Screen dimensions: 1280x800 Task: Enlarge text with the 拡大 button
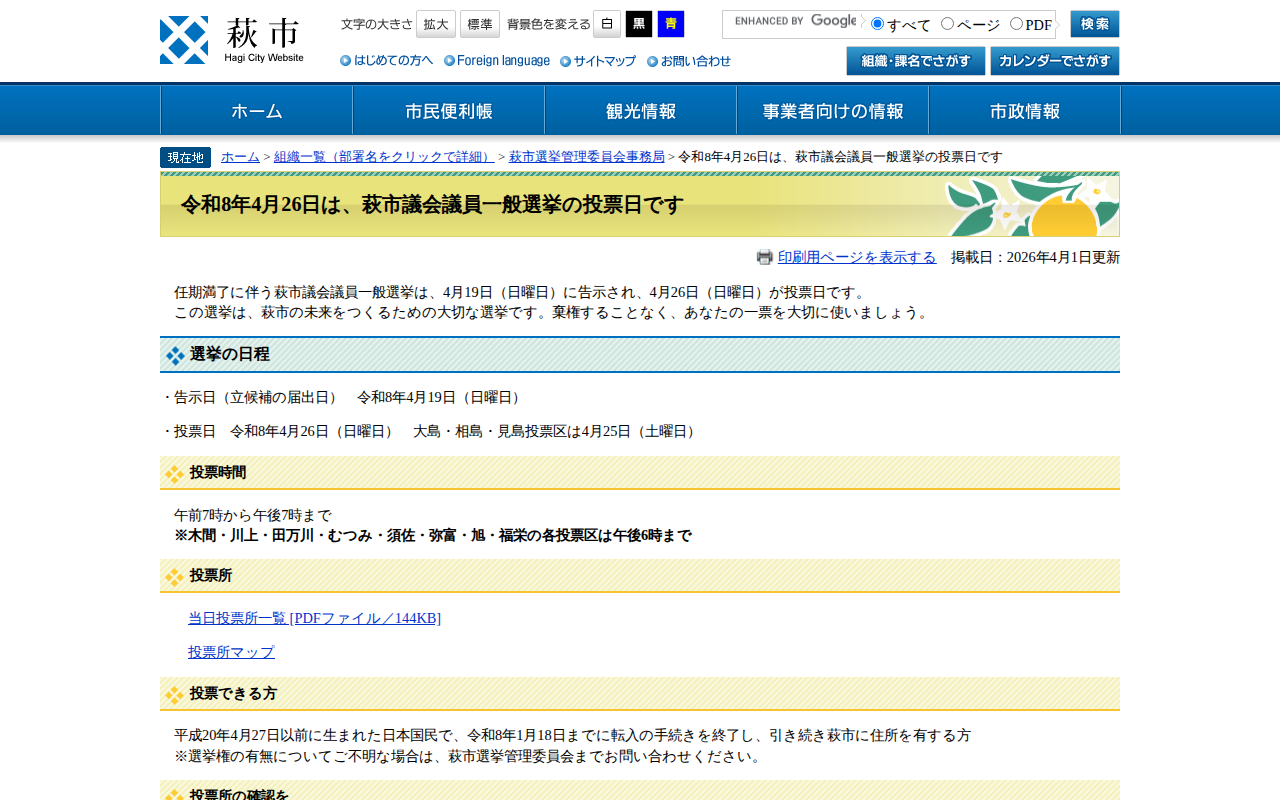click(435, 22)
